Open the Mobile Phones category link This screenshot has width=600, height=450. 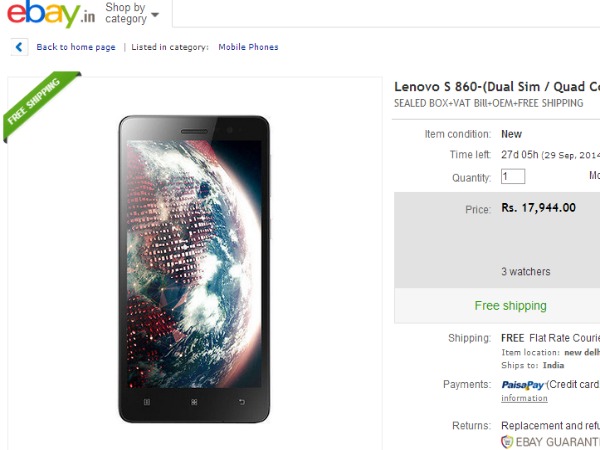point(251,47)
